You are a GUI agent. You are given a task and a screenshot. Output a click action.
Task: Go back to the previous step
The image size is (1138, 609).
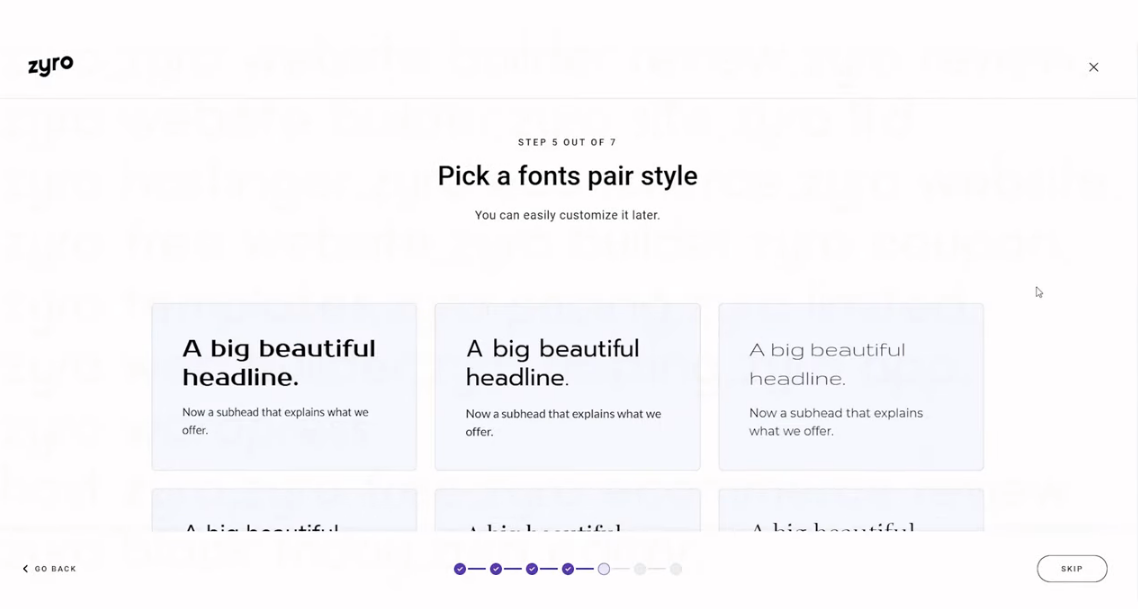point(49,569)
